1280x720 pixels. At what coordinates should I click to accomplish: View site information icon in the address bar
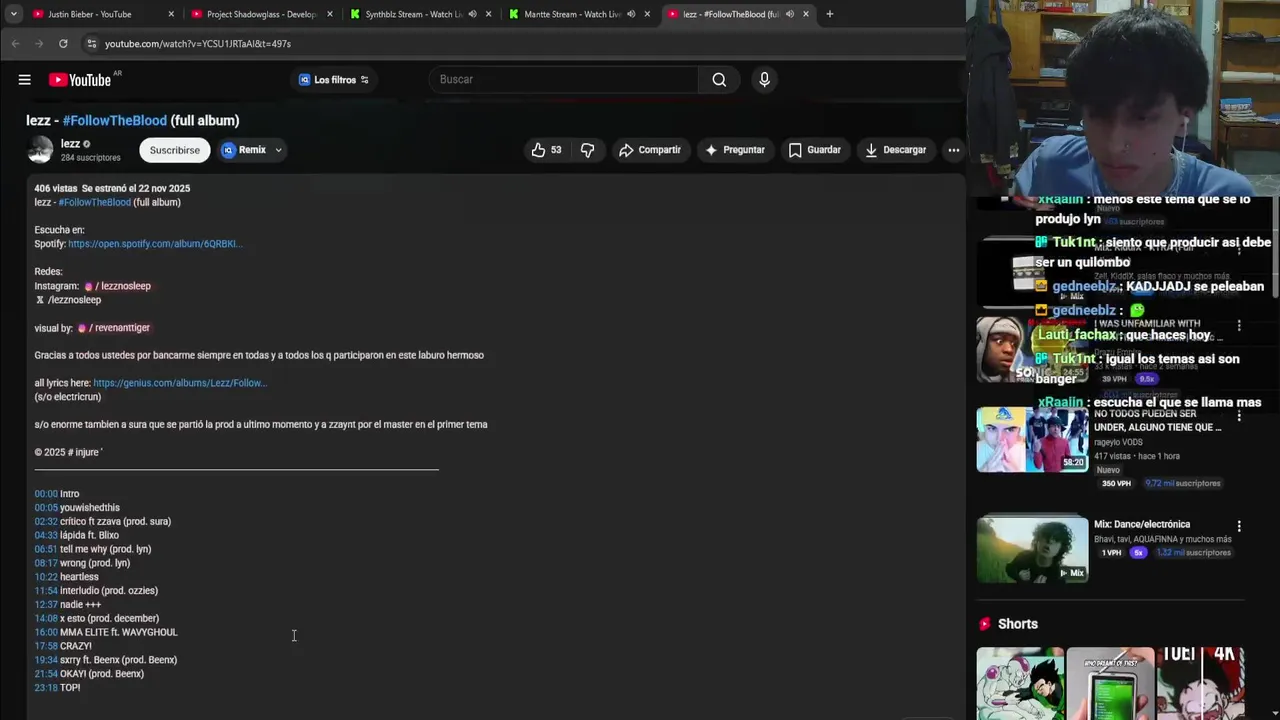[x=91, y=44]
